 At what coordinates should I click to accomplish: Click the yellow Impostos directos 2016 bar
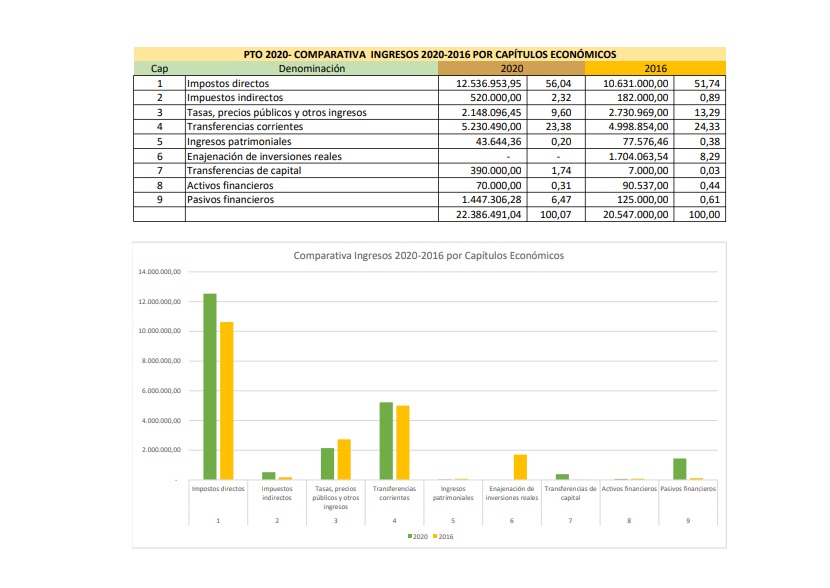click(x=227, y=400)
